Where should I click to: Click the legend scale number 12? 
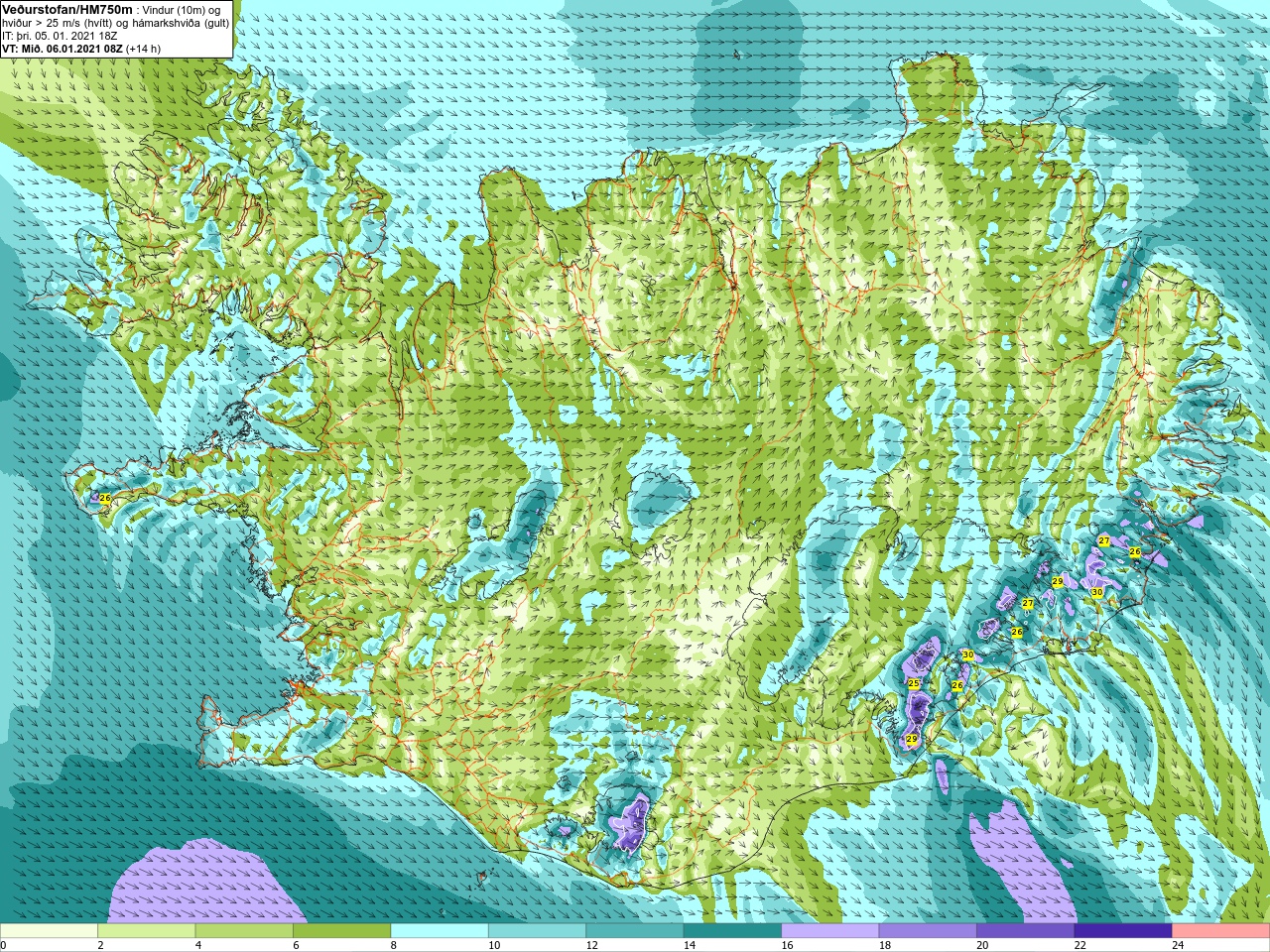591,945
